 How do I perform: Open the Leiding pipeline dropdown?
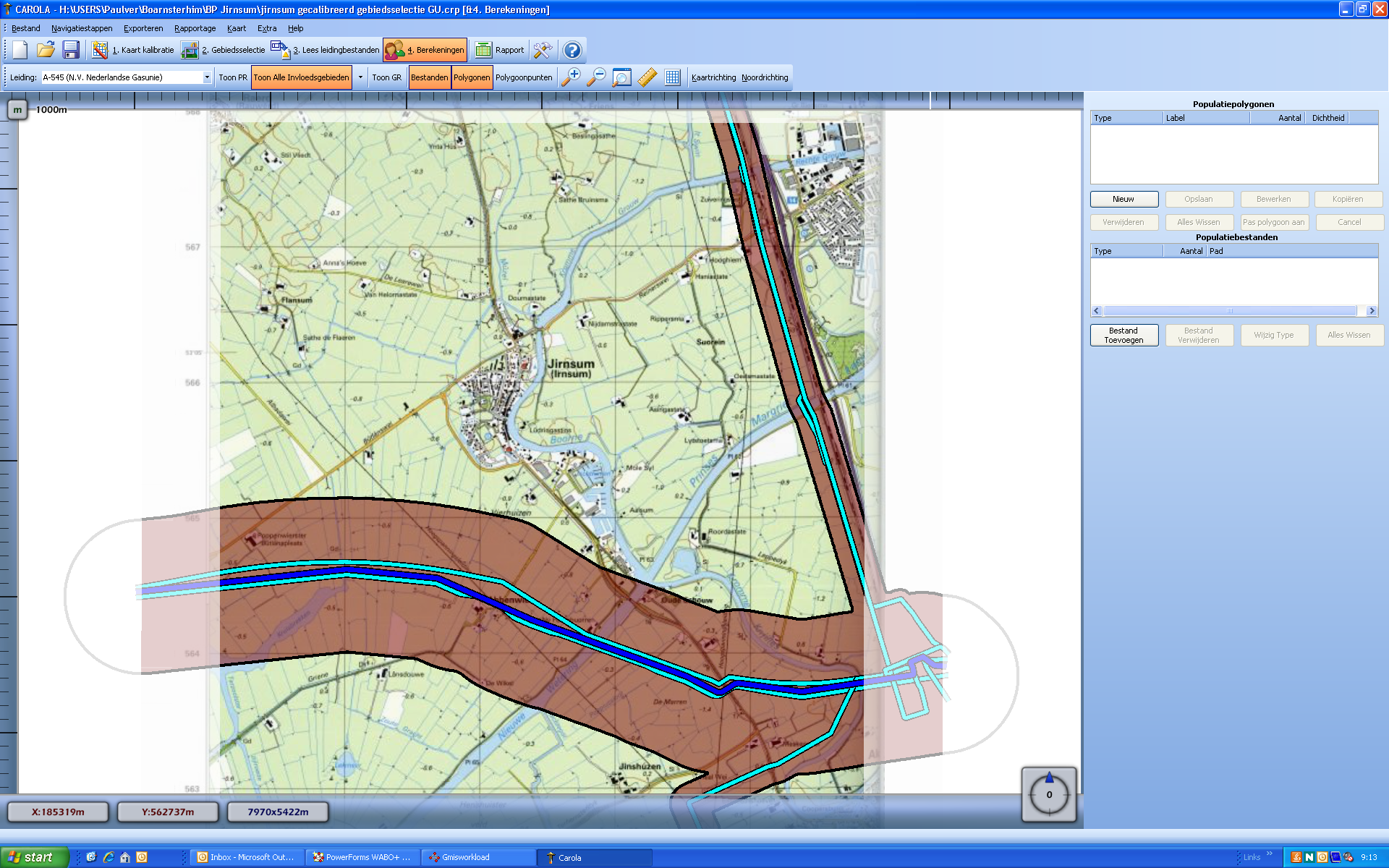pos(206,77)
